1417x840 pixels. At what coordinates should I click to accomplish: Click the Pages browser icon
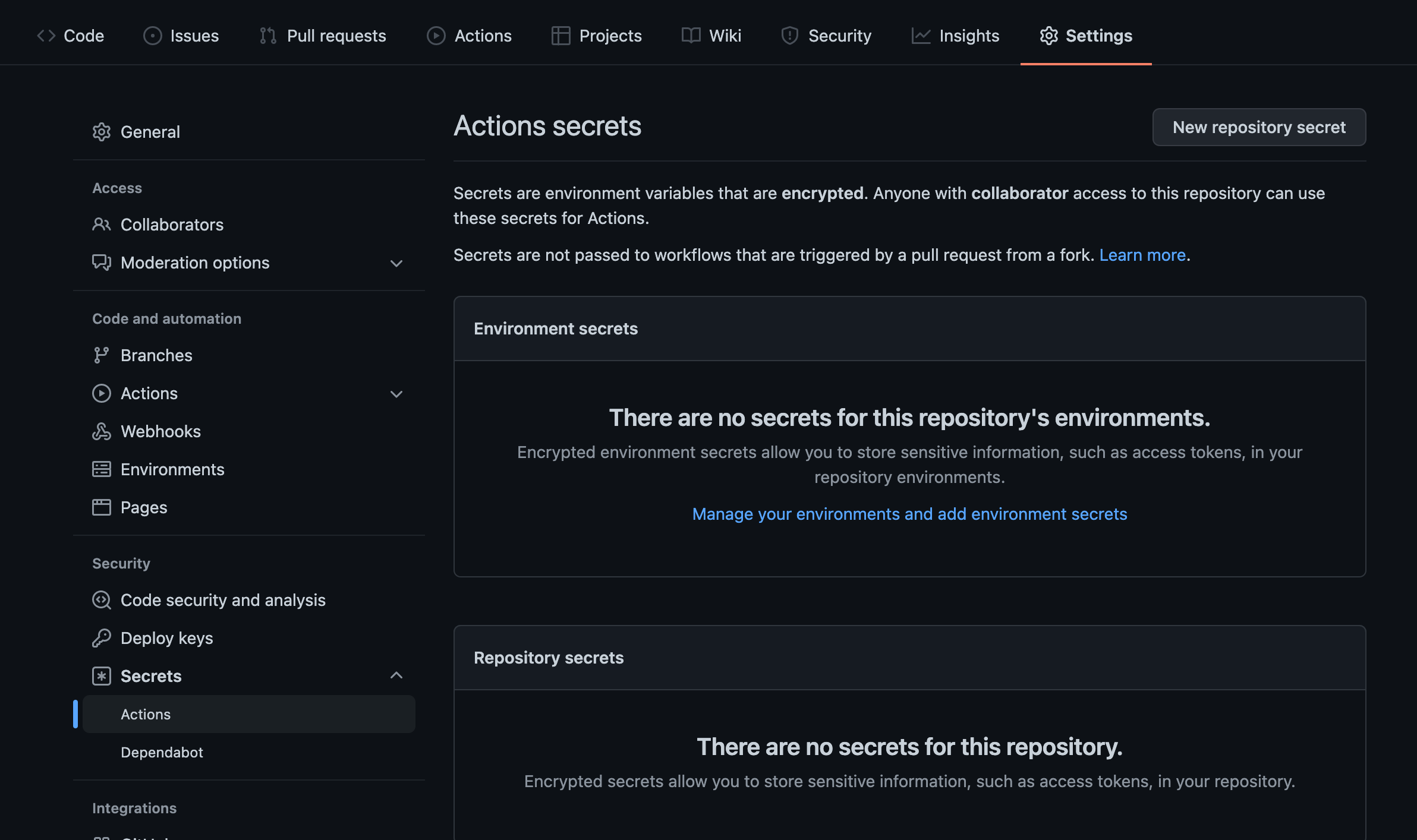click(102, 507)
